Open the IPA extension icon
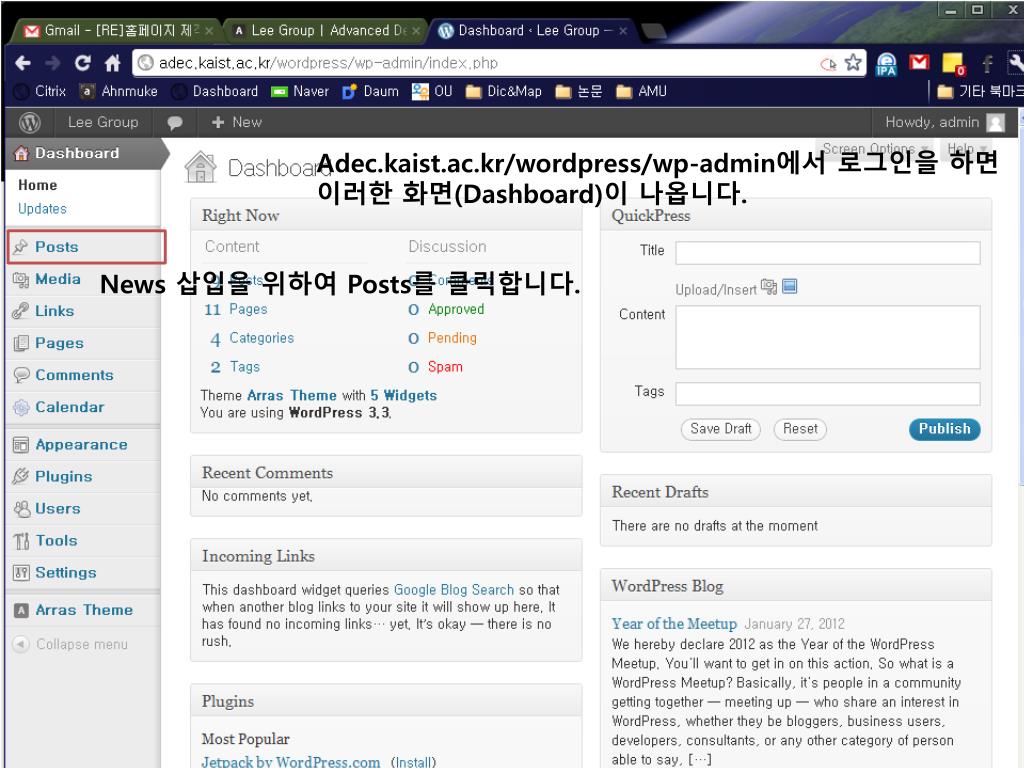Image resolution: width=1024 pixels, height=768 pixels. click(886, 64)
